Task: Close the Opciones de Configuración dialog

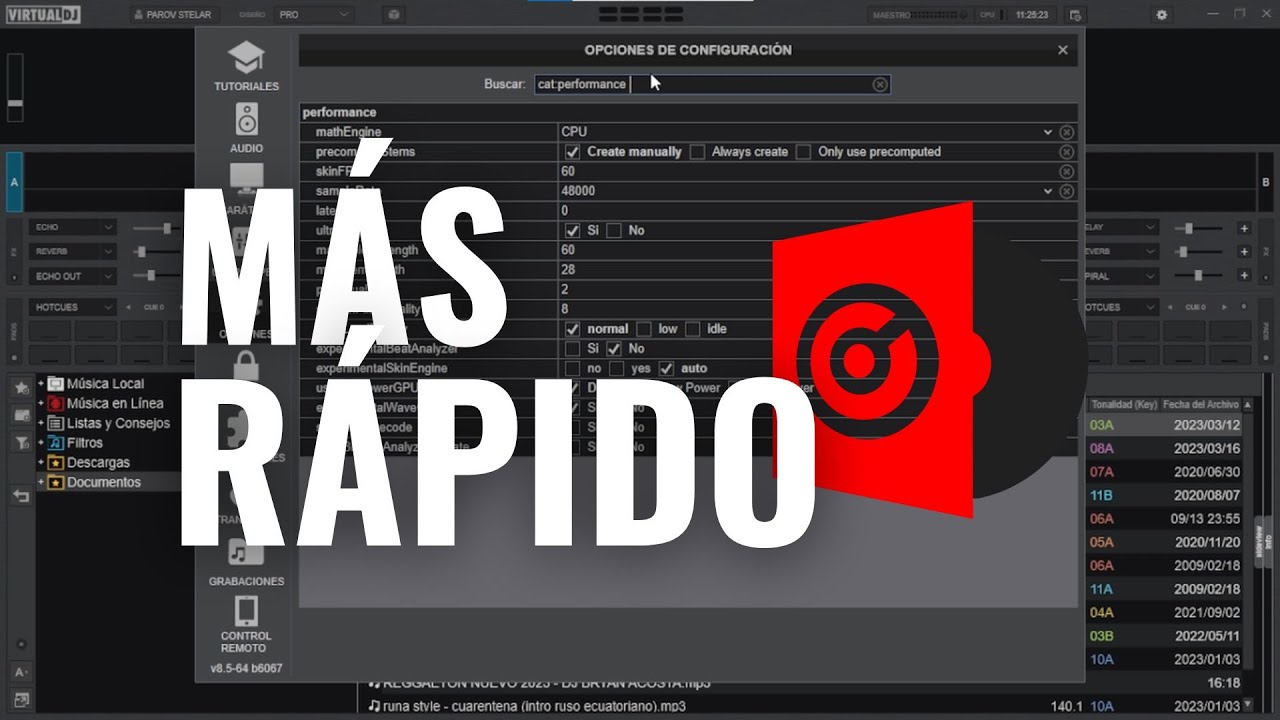Action: point(1063,50)
